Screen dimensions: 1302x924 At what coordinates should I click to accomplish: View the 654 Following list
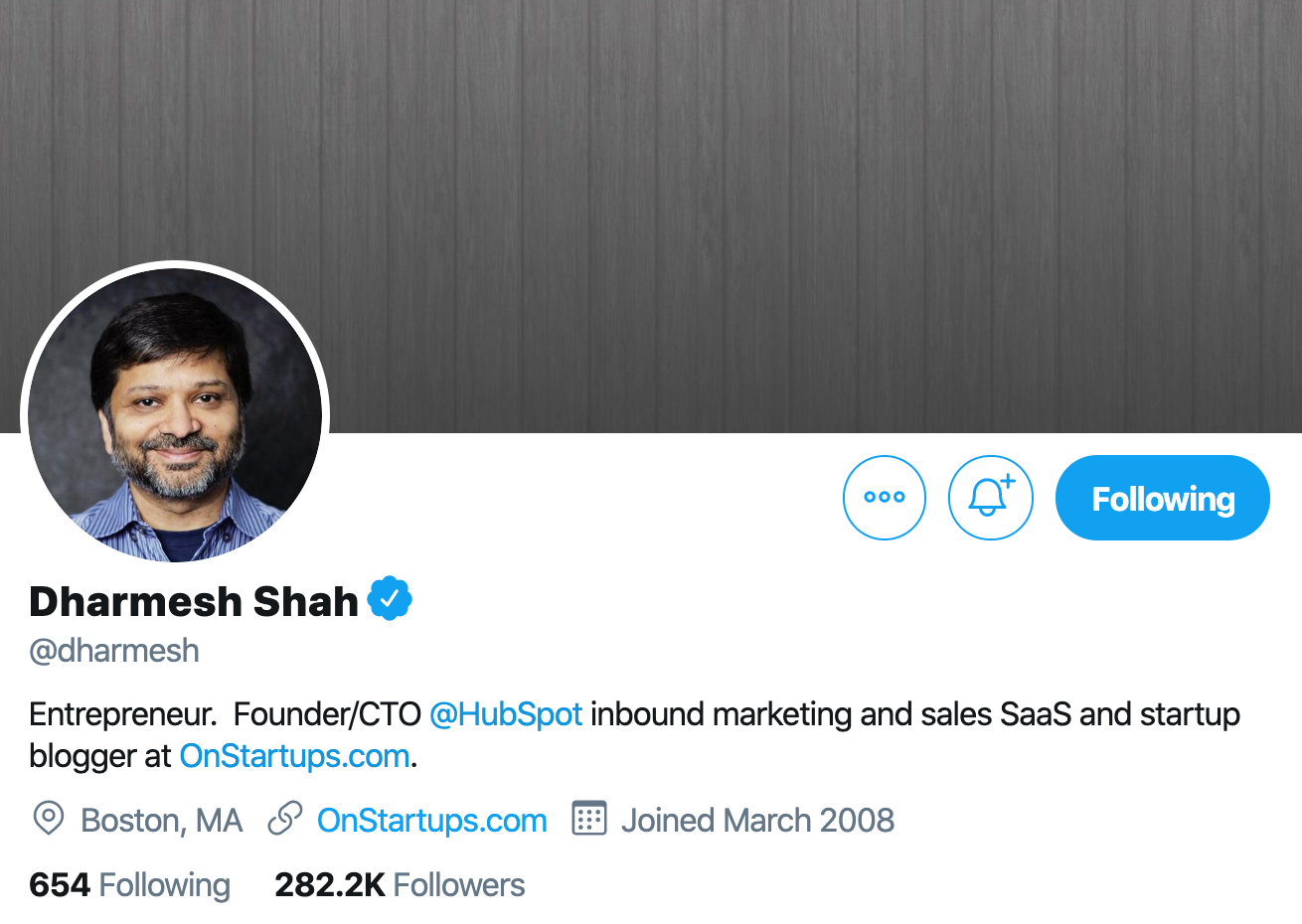pyautogui.click(x=129, y=884)
